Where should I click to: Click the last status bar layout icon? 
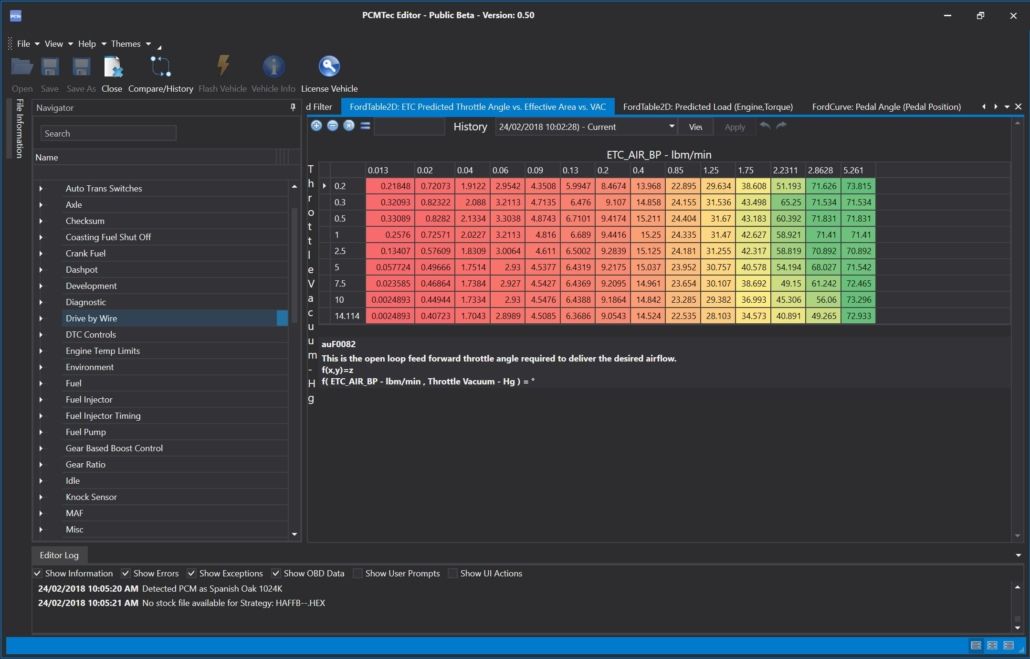1009,646
